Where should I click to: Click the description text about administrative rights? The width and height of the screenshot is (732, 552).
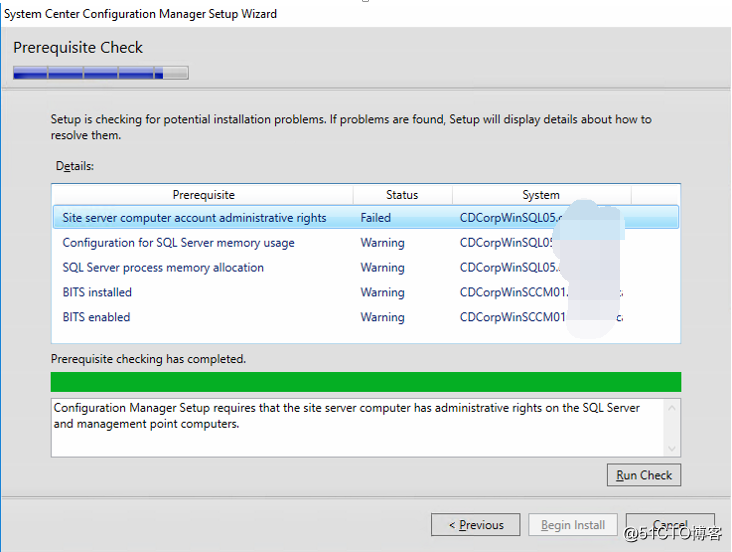pos(346,416)
